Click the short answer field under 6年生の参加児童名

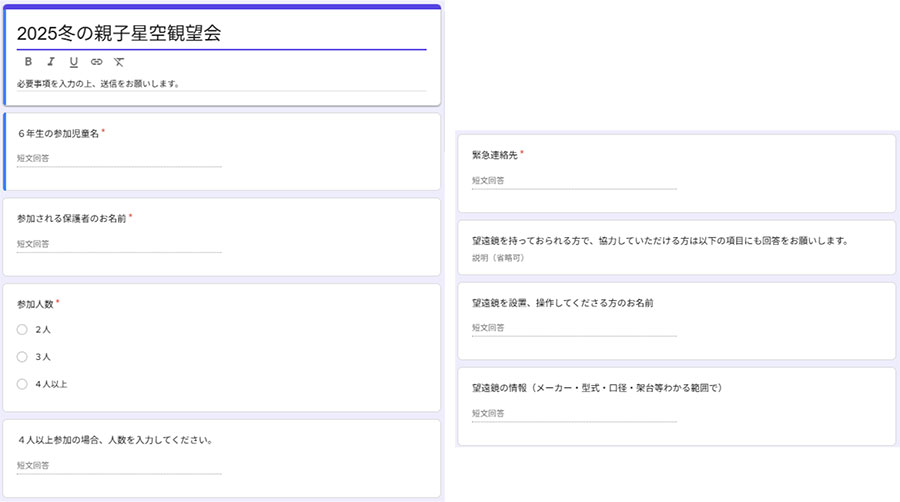click(119, 158)
